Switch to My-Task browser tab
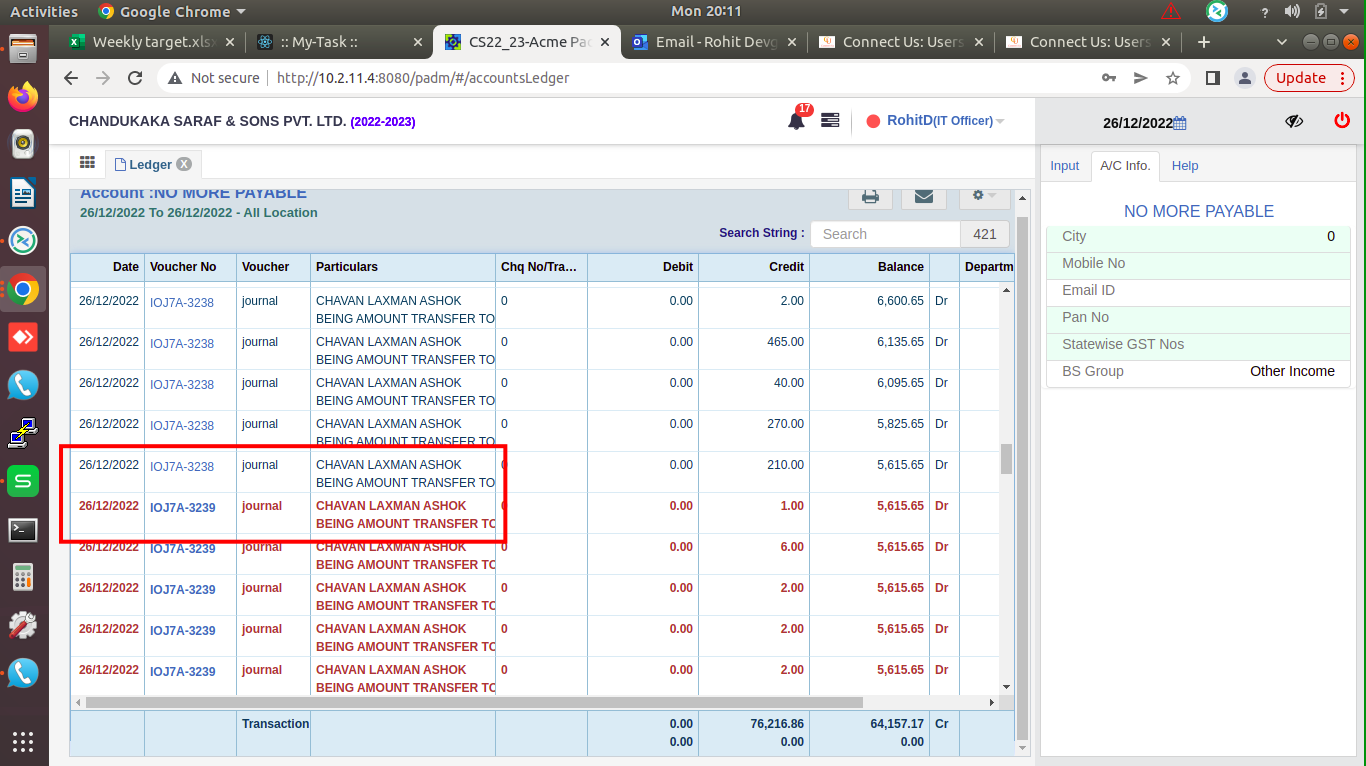 point(339,42)
